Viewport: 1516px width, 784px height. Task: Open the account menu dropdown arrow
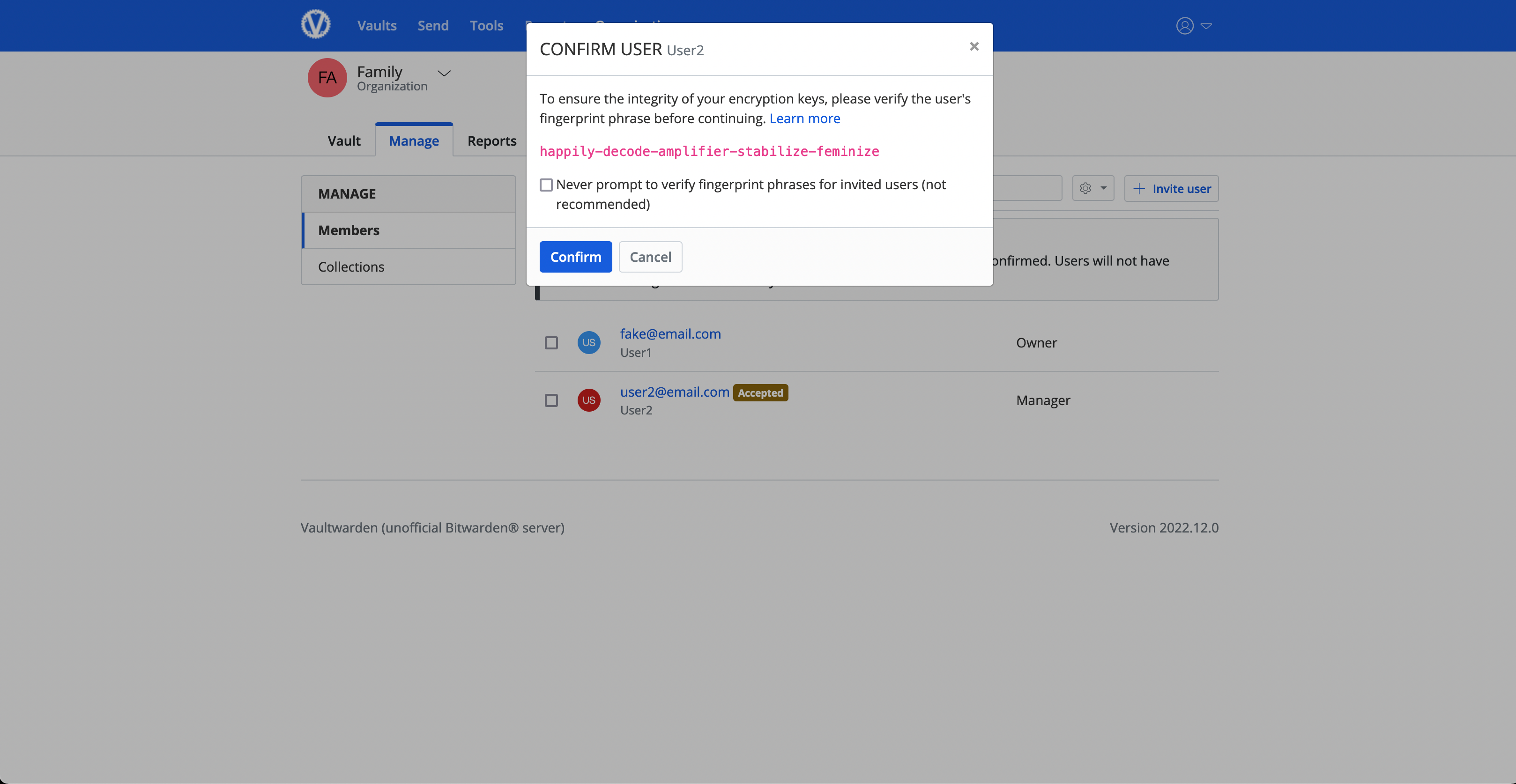coord(1206,26)
